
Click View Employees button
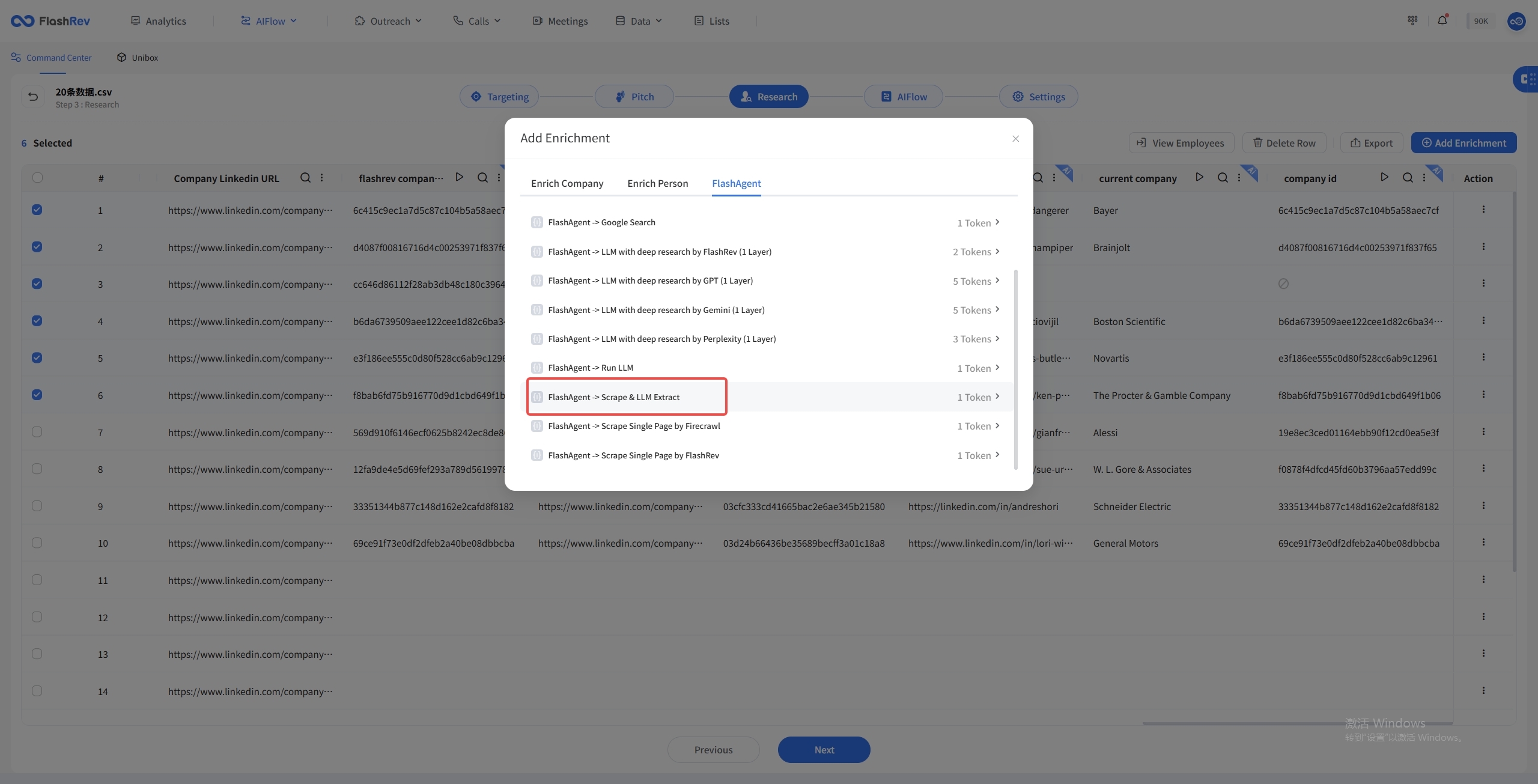pyautogui.click(x=1182, y=143)
